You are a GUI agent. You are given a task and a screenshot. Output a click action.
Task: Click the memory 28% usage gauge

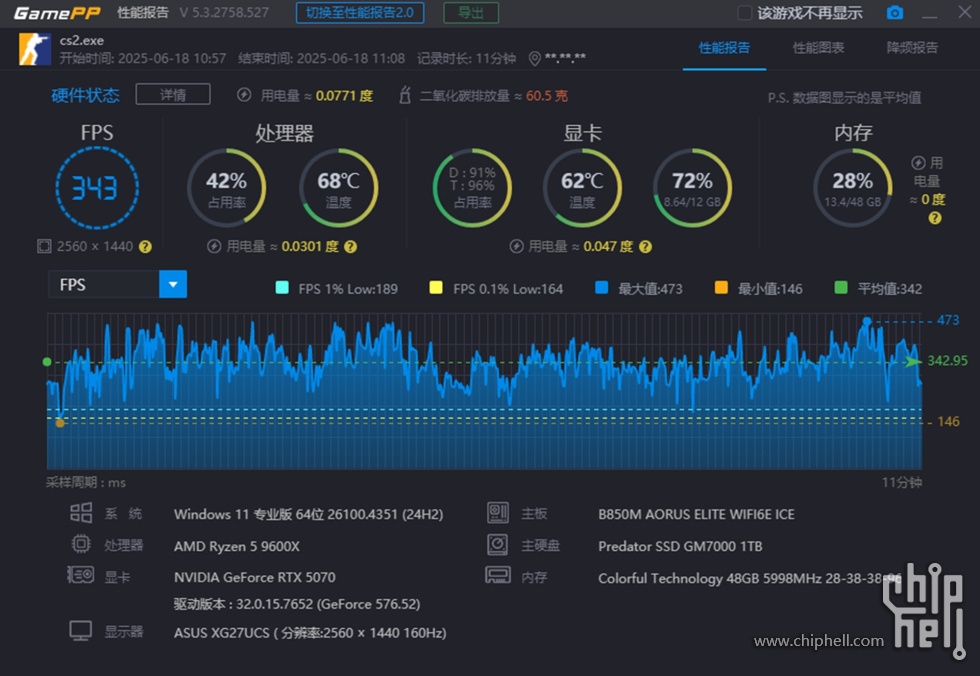tap(852, 188)
